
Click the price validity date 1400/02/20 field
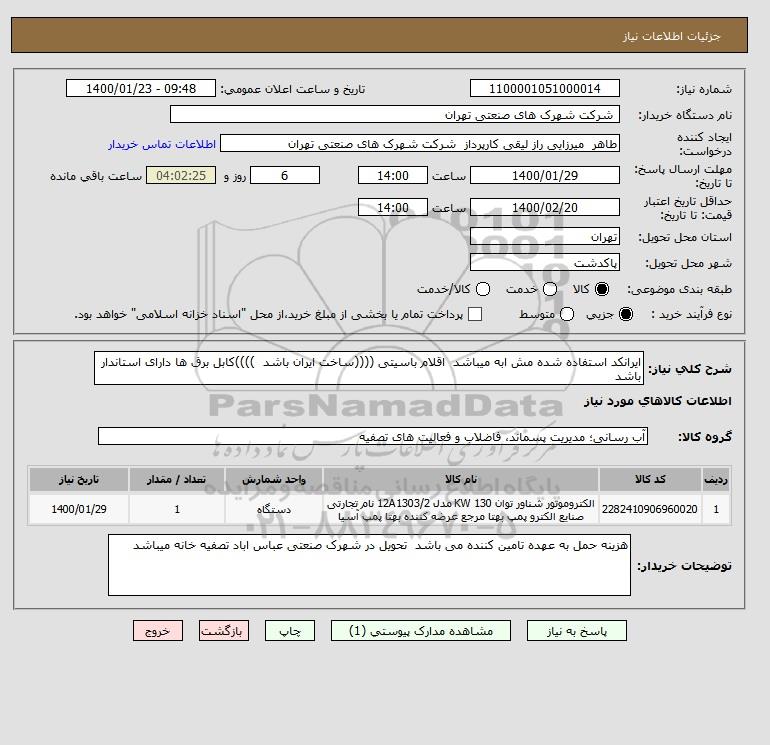point(545,207)
